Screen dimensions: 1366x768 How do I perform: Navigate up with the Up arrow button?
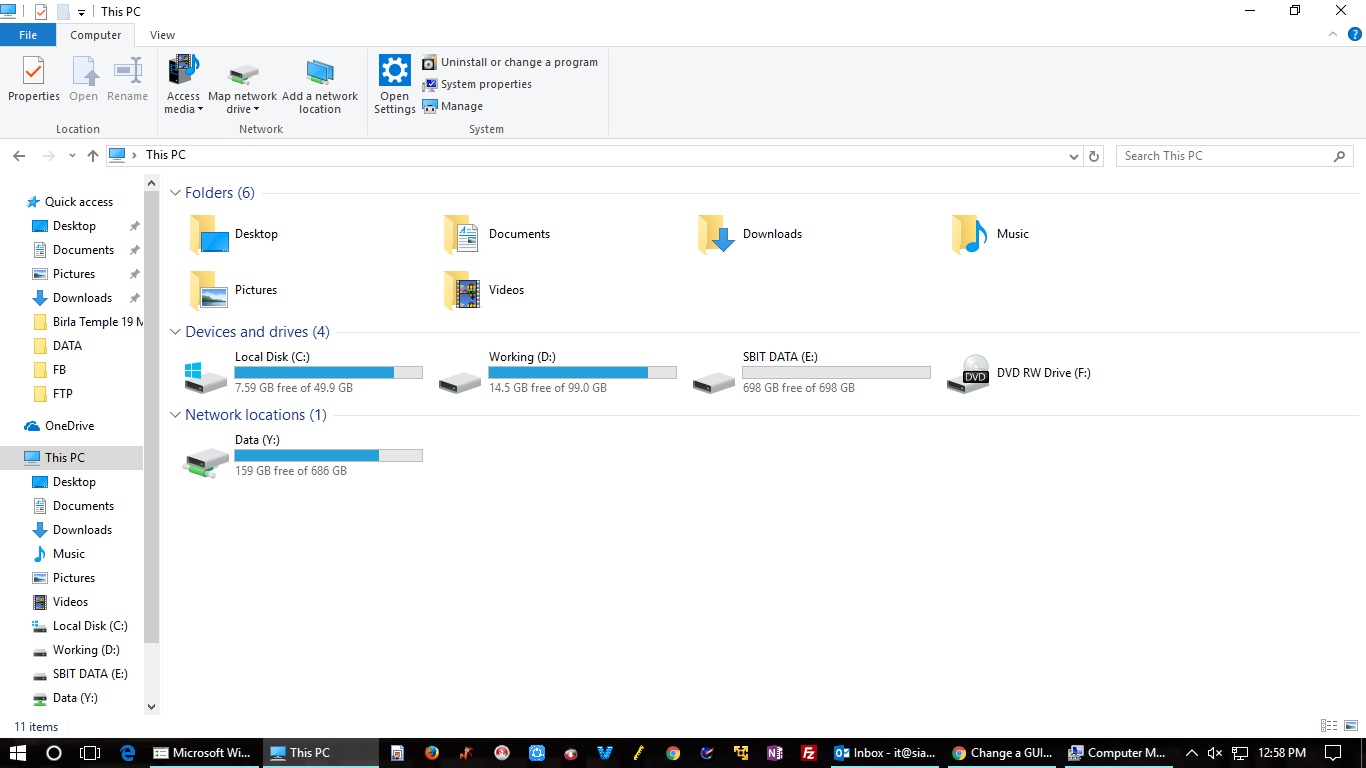[x=92, y=155]
